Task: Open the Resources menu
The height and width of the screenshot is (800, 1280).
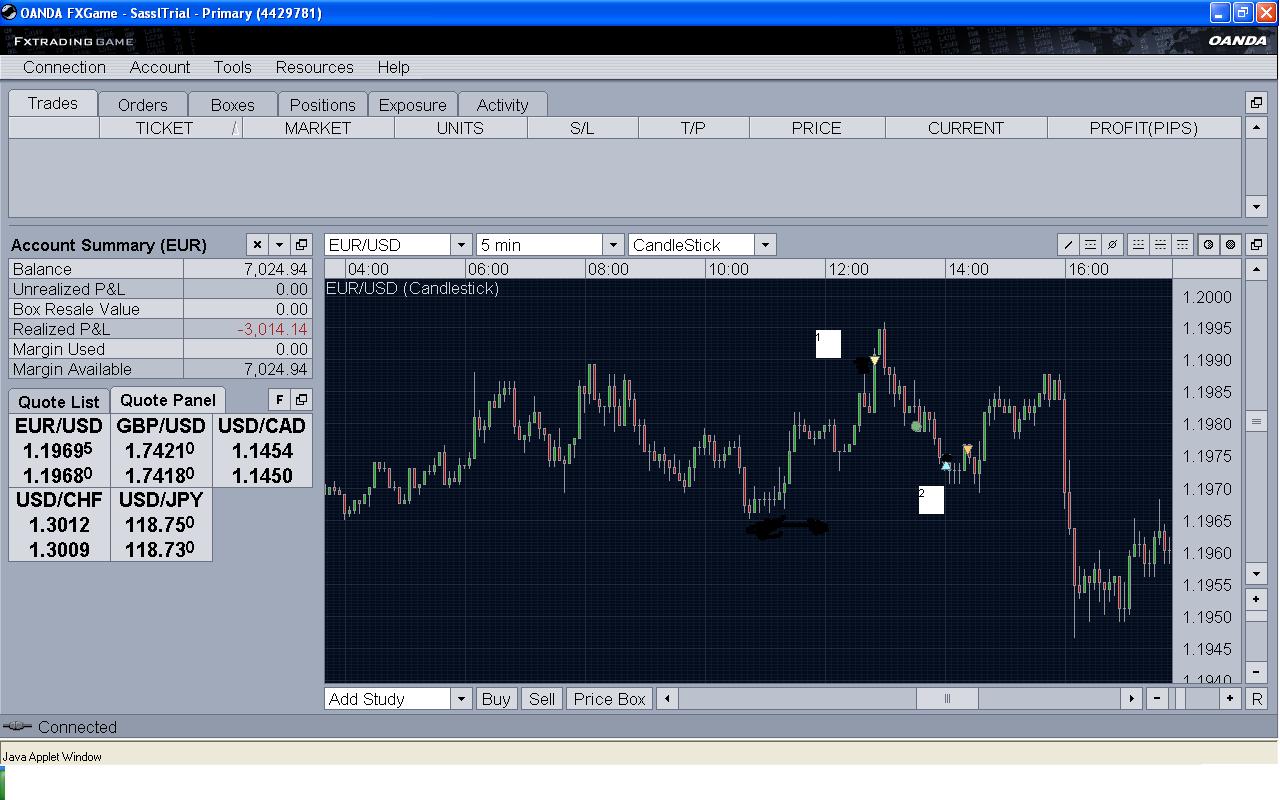Action: coord(315,67)
